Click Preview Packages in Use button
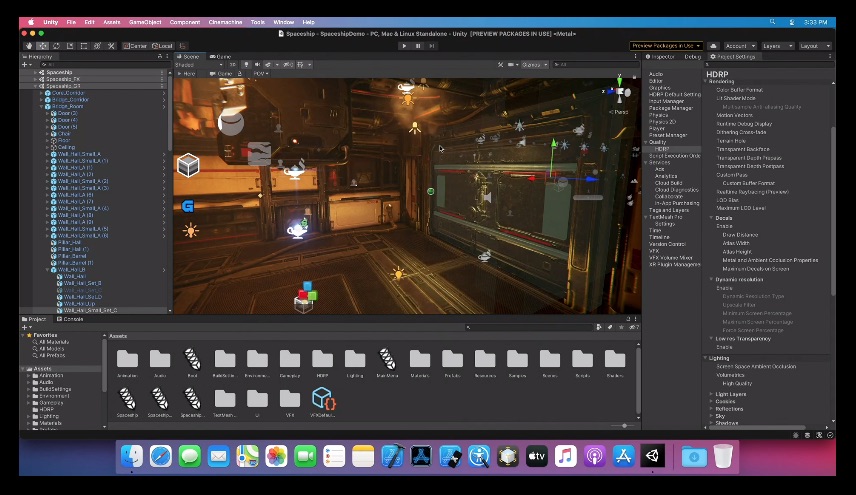Image resolution: width=856 pixels, height=495 pixels. [x=664, y=46]
